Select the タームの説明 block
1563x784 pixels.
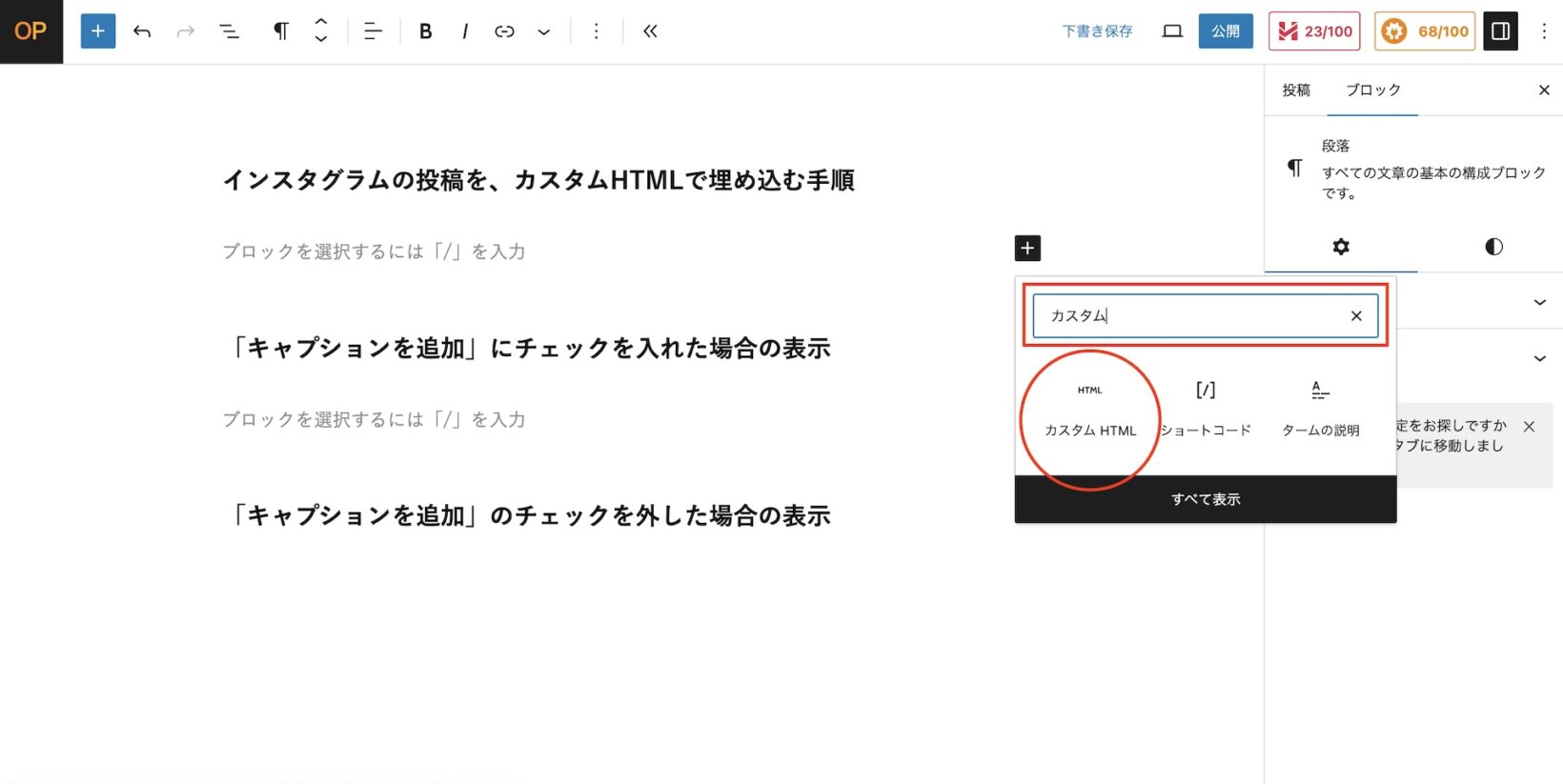1320,410
